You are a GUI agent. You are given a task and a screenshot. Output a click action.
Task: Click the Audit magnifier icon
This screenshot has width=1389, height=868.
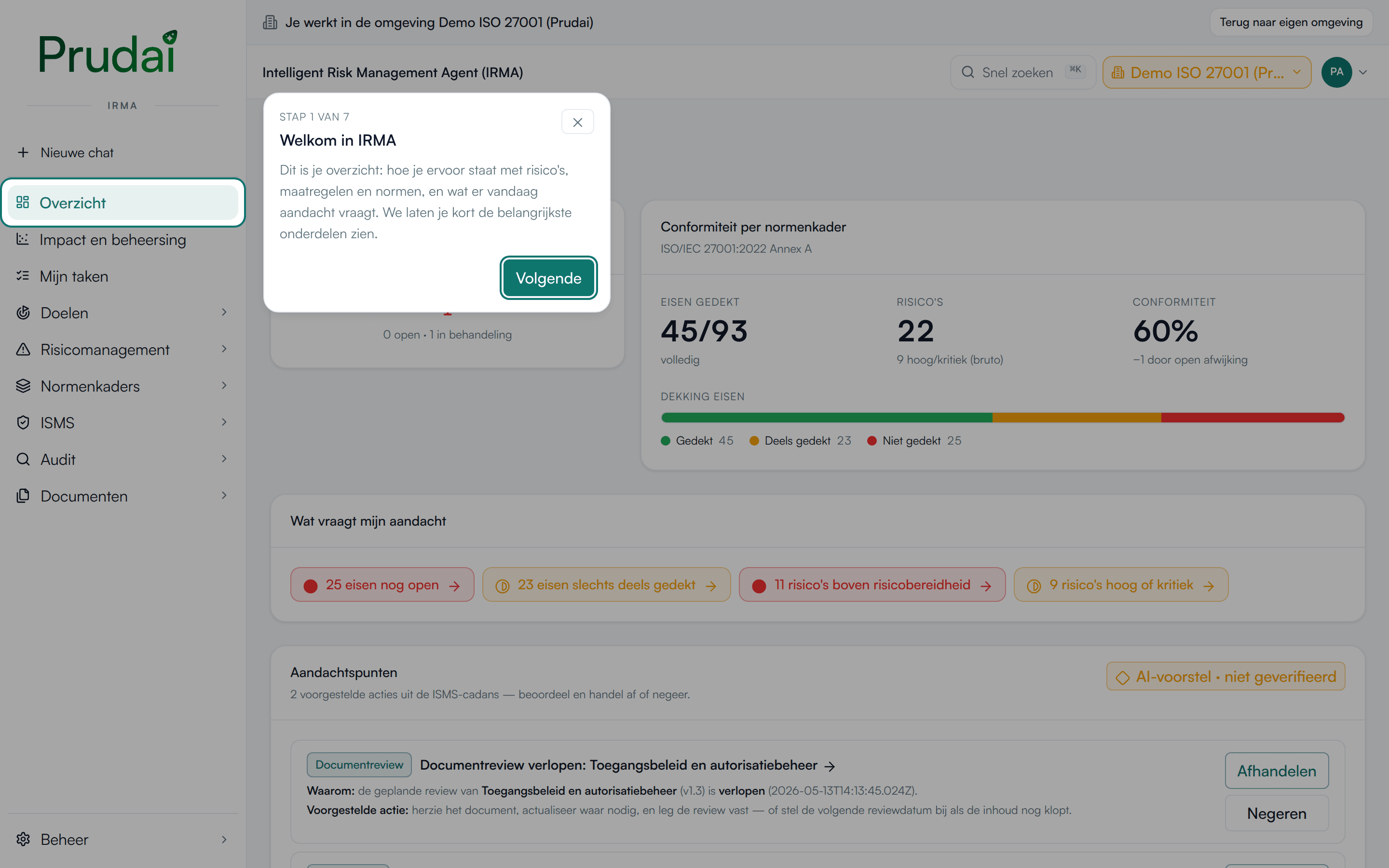[23, 460]
